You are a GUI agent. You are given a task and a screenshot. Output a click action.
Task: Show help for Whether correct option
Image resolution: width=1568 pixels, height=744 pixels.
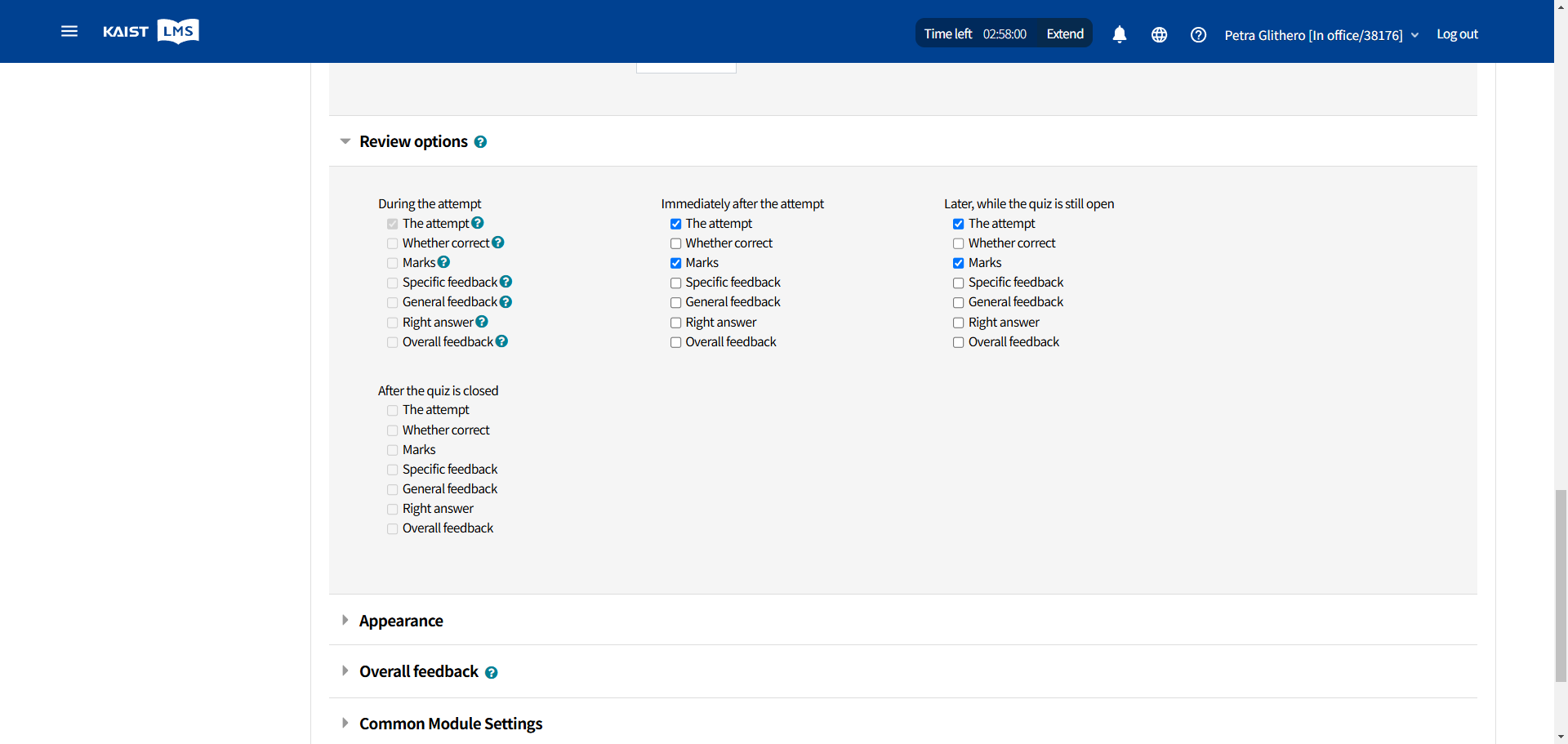[498, 243]
